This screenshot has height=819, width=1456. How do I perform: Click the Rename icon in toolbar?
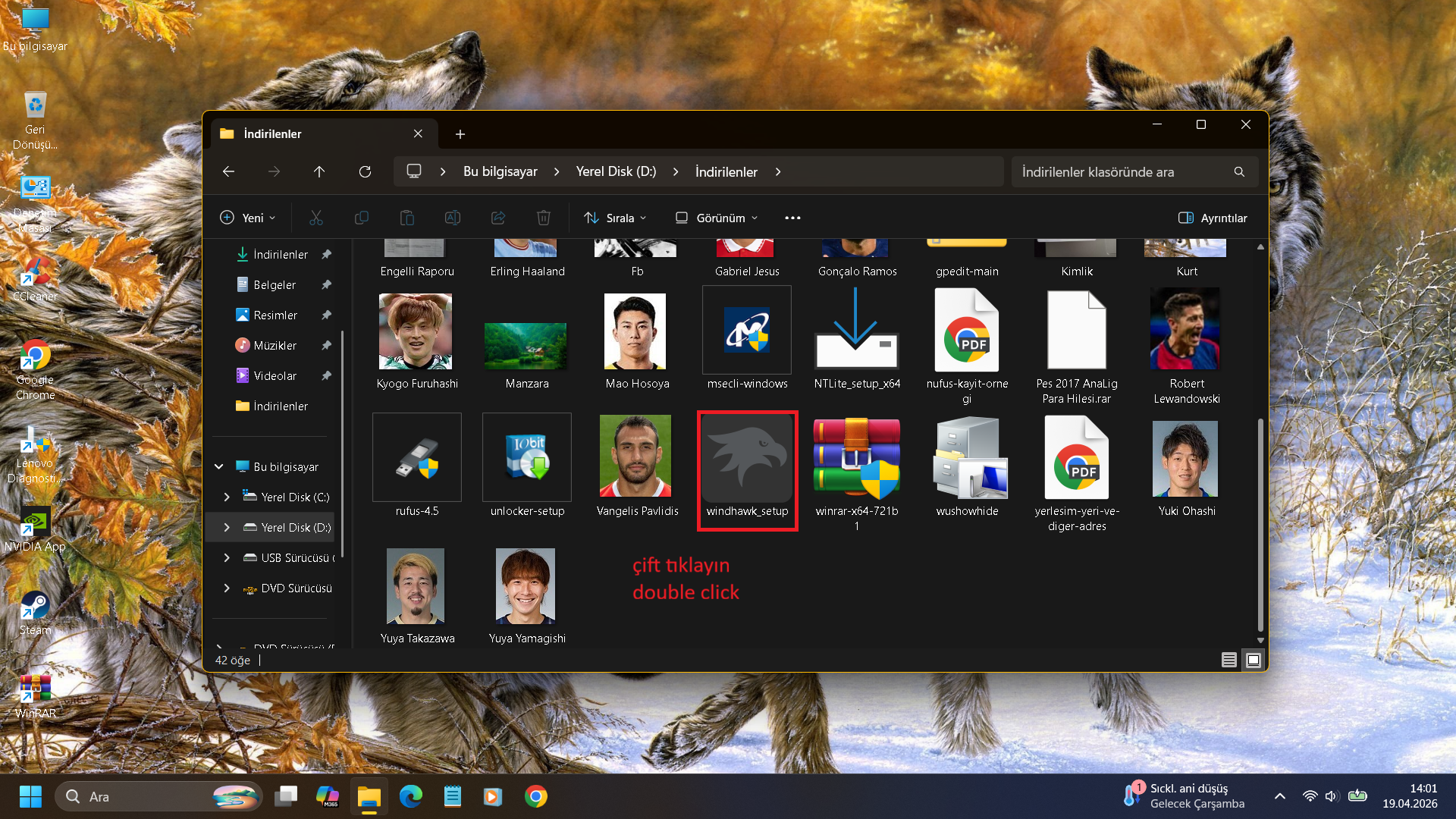tap(453, 218)
